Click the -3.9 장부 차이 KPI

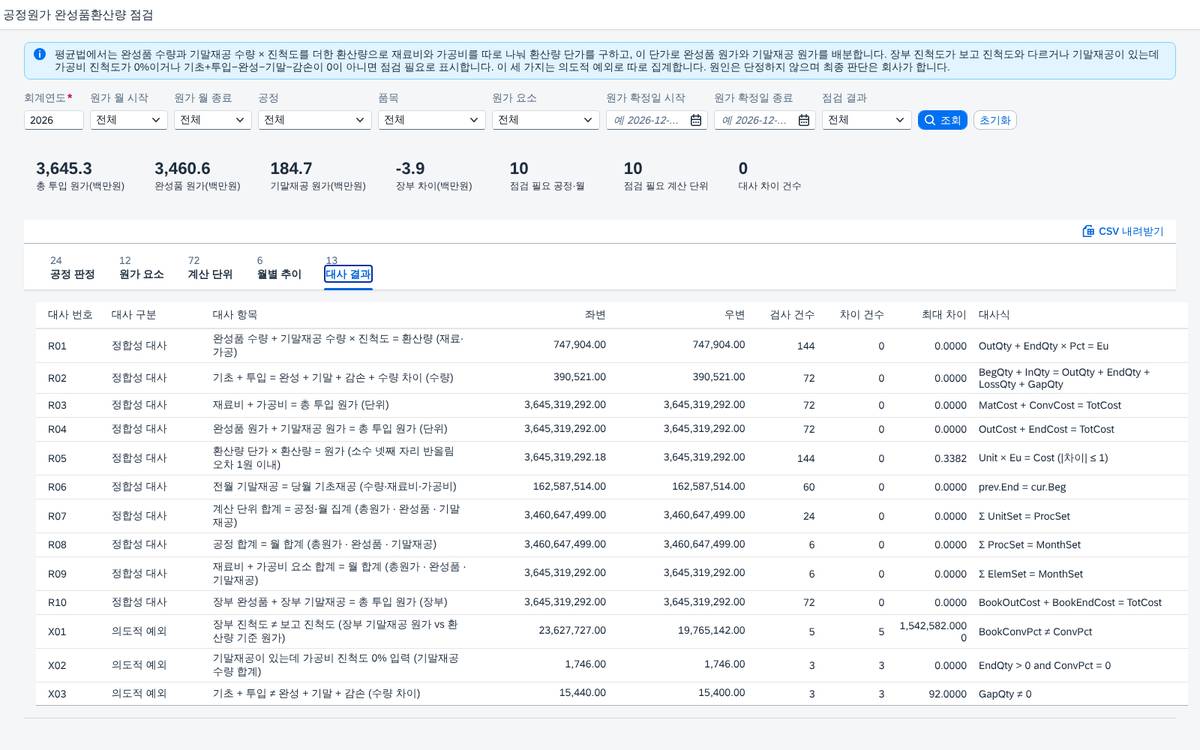[x=434, y=176]
